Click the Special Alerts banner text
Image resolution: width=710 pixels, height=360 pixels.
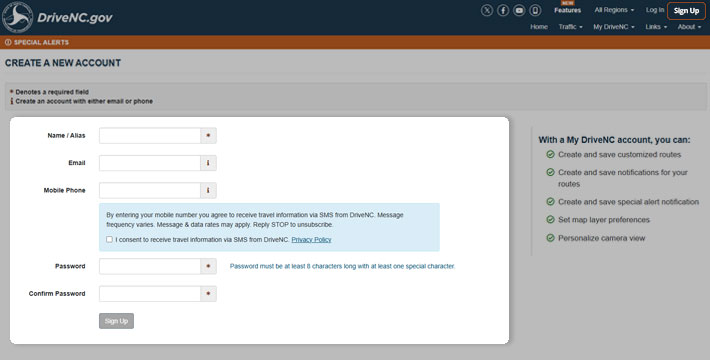pos(41,42)
